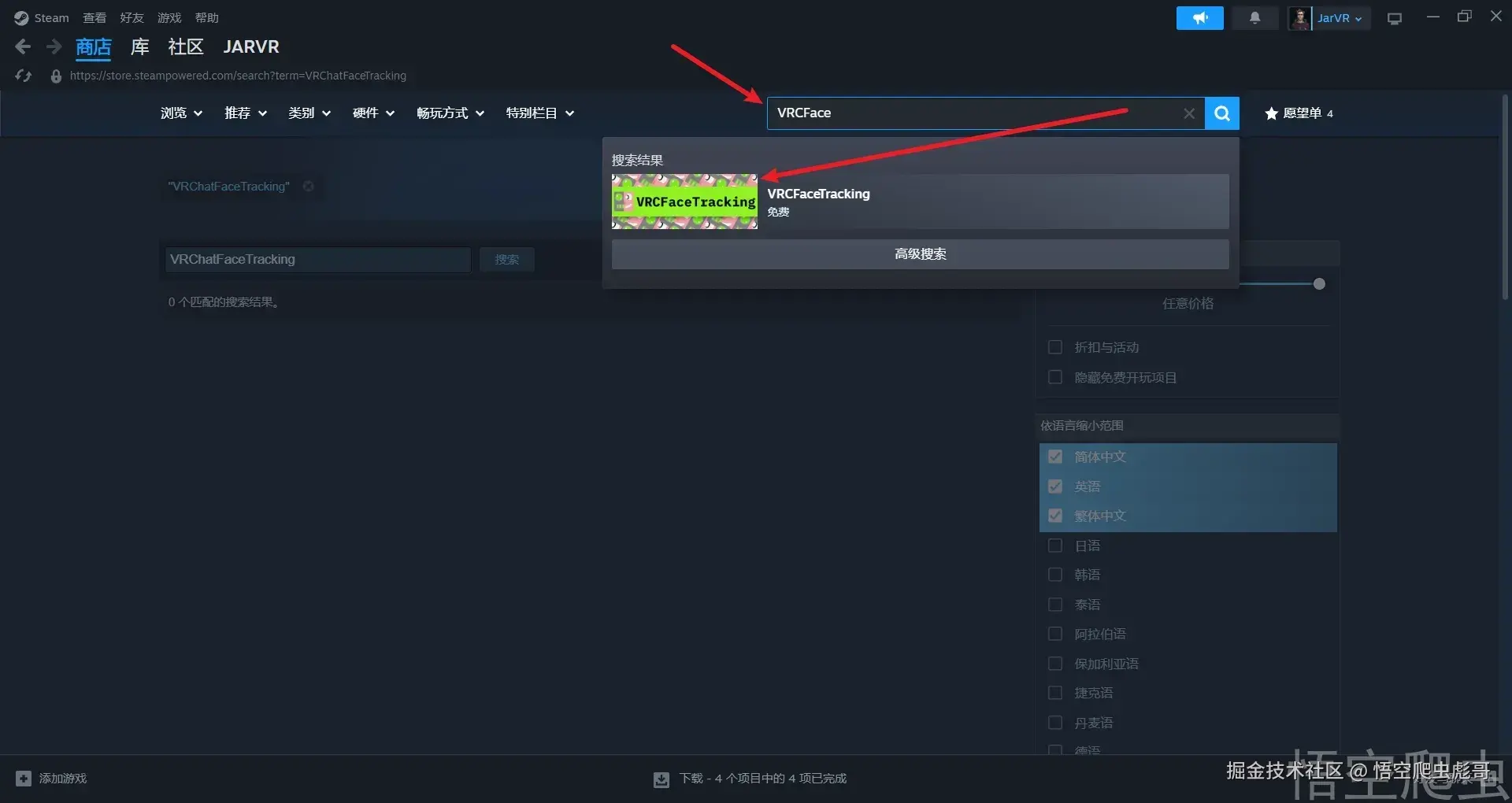Open the JarVR account dropdown
This screenshot has height=803, width=1512.
[1340, 18]
